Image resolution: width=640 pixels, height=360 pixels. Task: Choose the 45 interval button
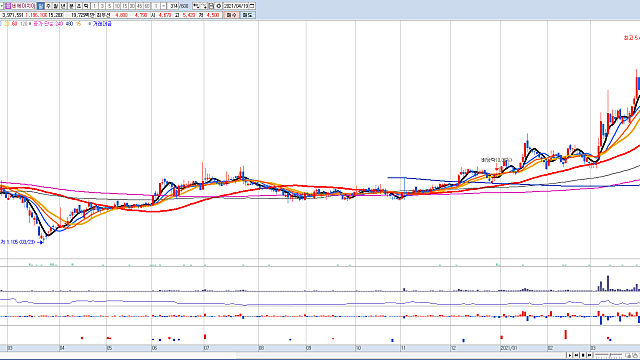click(139, 6)
